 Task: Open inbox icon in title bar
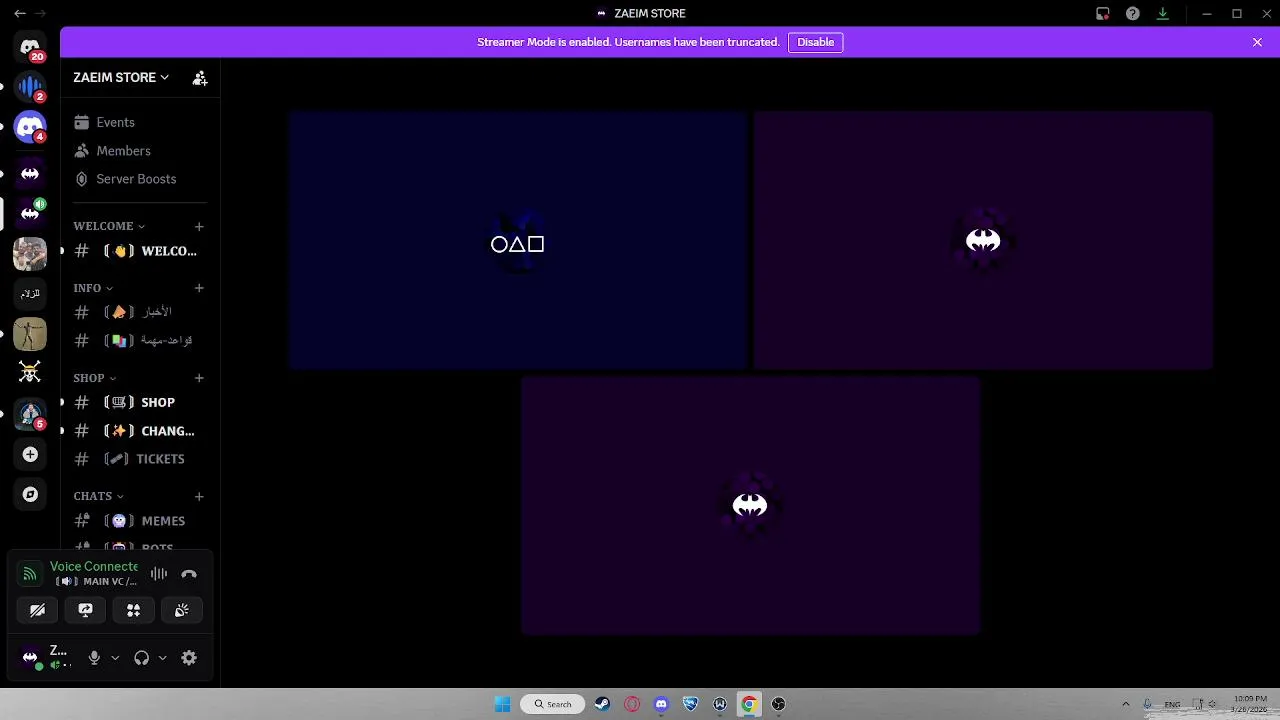pyautogui.click(x=1102, y=13)
